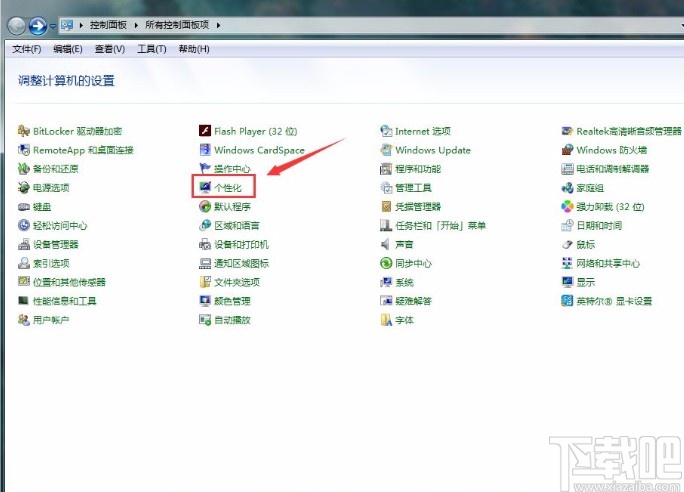Open the Windows 防火墙 icon
Screen dimensions: 684x492
coord(567,150)
